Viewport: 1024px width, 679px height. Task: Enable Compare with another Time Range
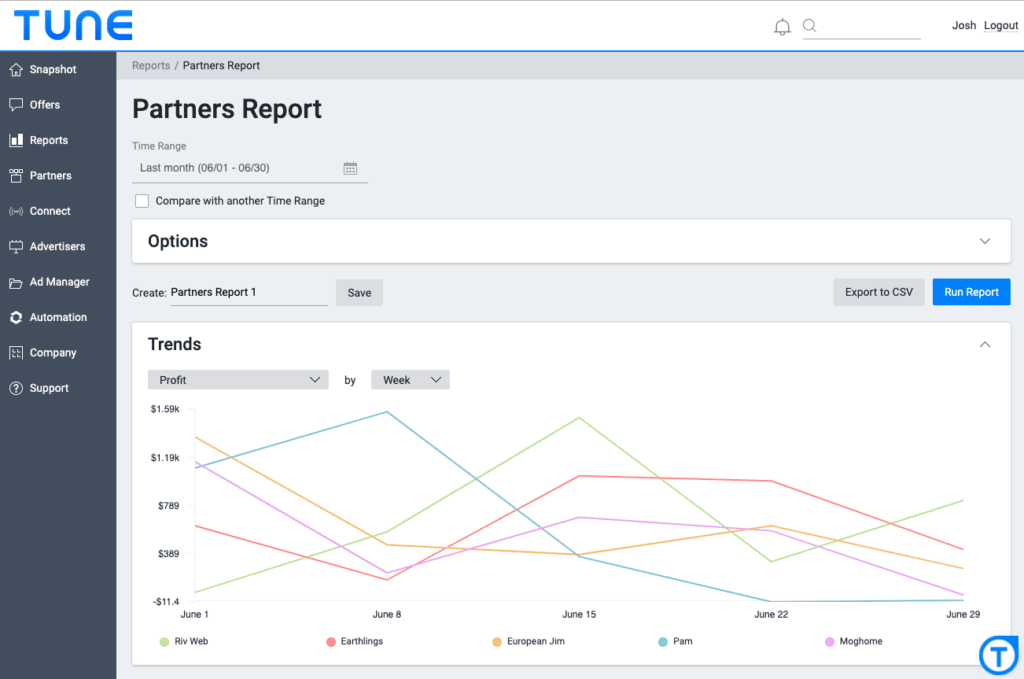pyautogui.click(x=142, y=200)
